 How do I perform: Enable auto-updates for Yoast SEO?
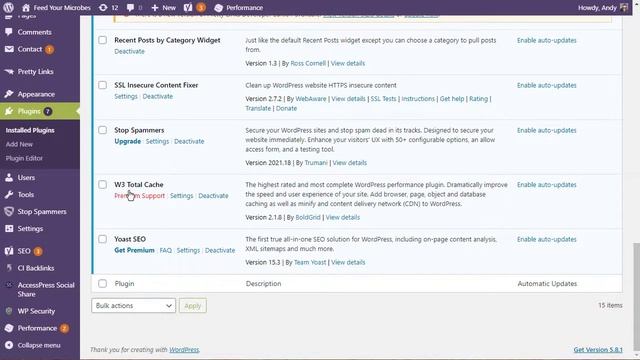547,239
